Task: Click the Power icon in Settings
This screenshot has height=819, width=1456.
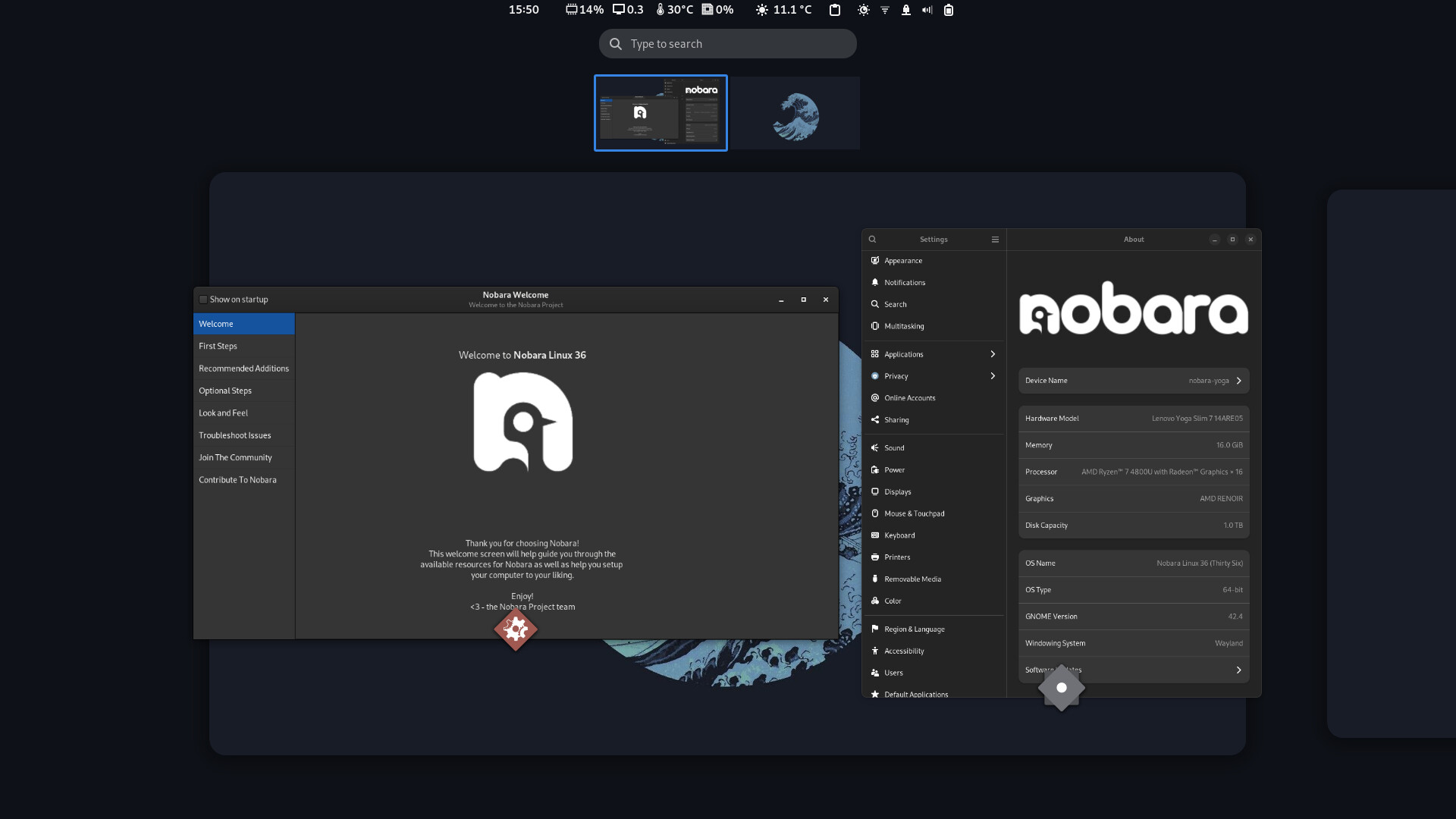Action: tap(874, 469)
